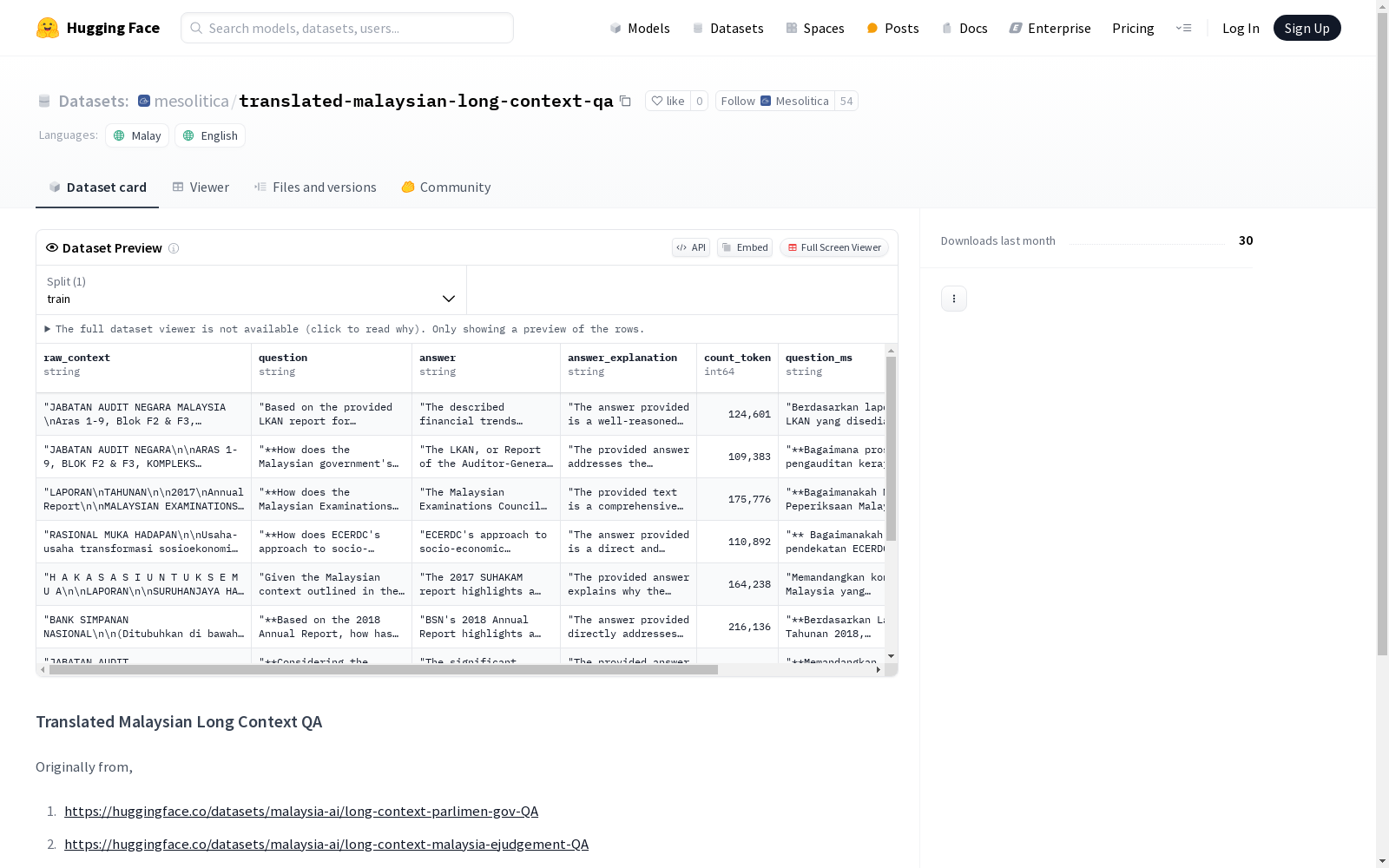Viewport: 1389px width, 868px height.
Task: Open the additional navigation menu icon
Action: (x=1183, y=28)
